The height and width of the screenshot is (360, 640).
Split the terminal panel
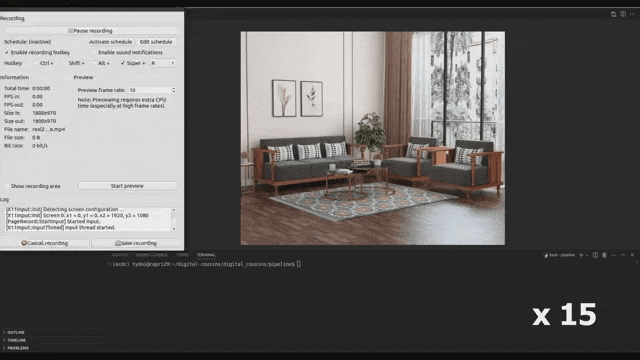[595, 255]
